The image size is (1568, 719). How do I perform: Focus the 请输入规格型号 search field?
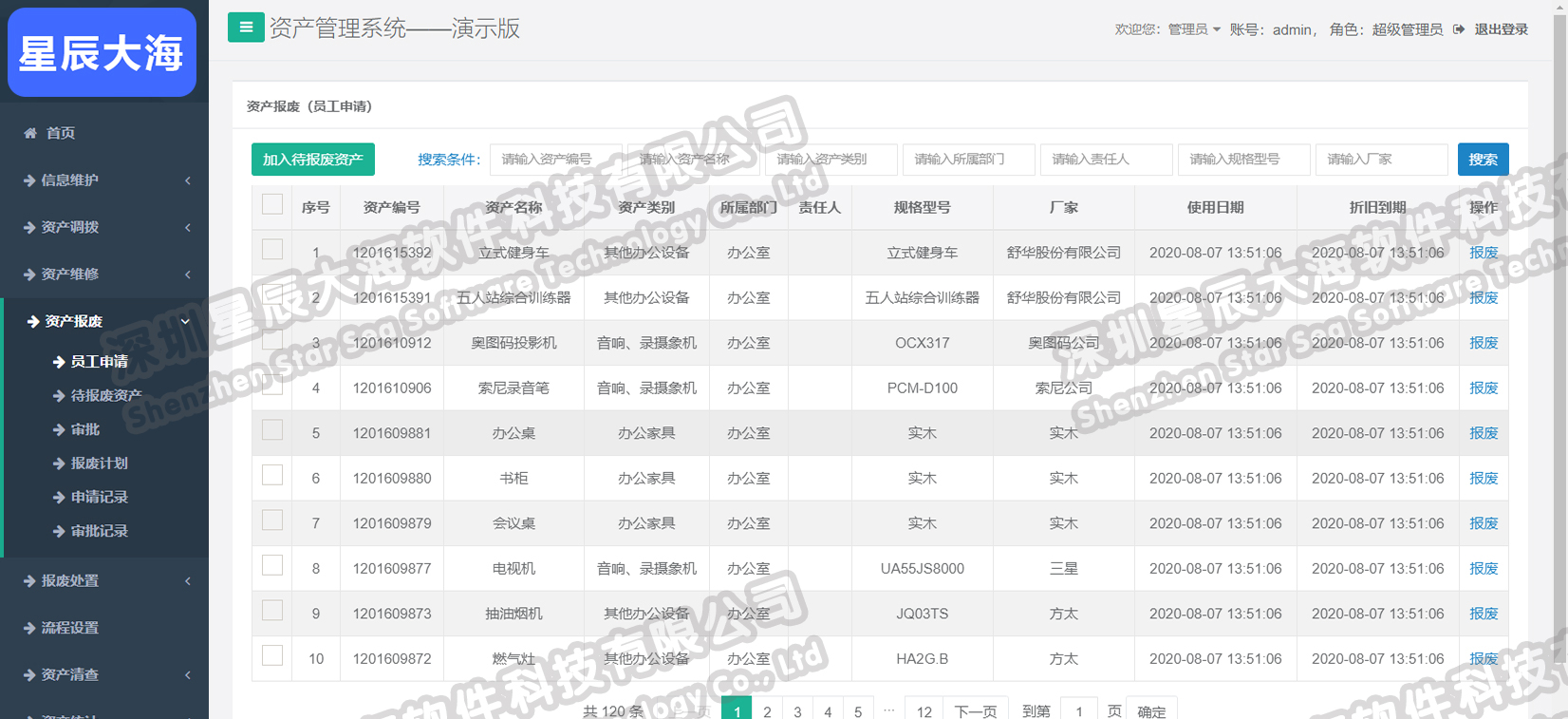(1244, 160)
